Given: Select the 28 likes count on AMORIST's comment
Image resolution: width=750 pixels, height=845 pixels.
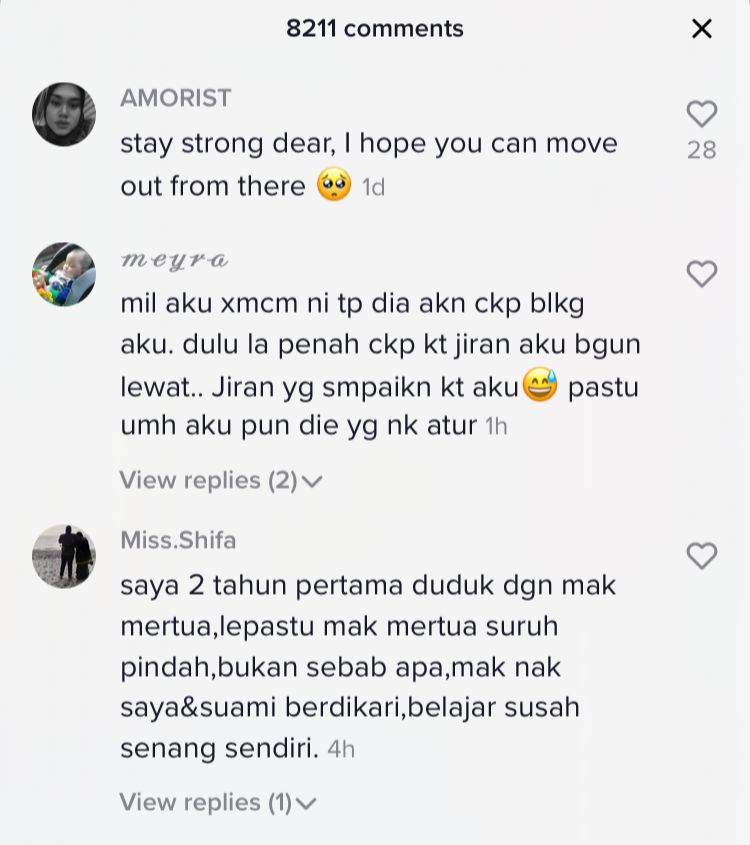Looking at the screenshot, I should point(702,150).
